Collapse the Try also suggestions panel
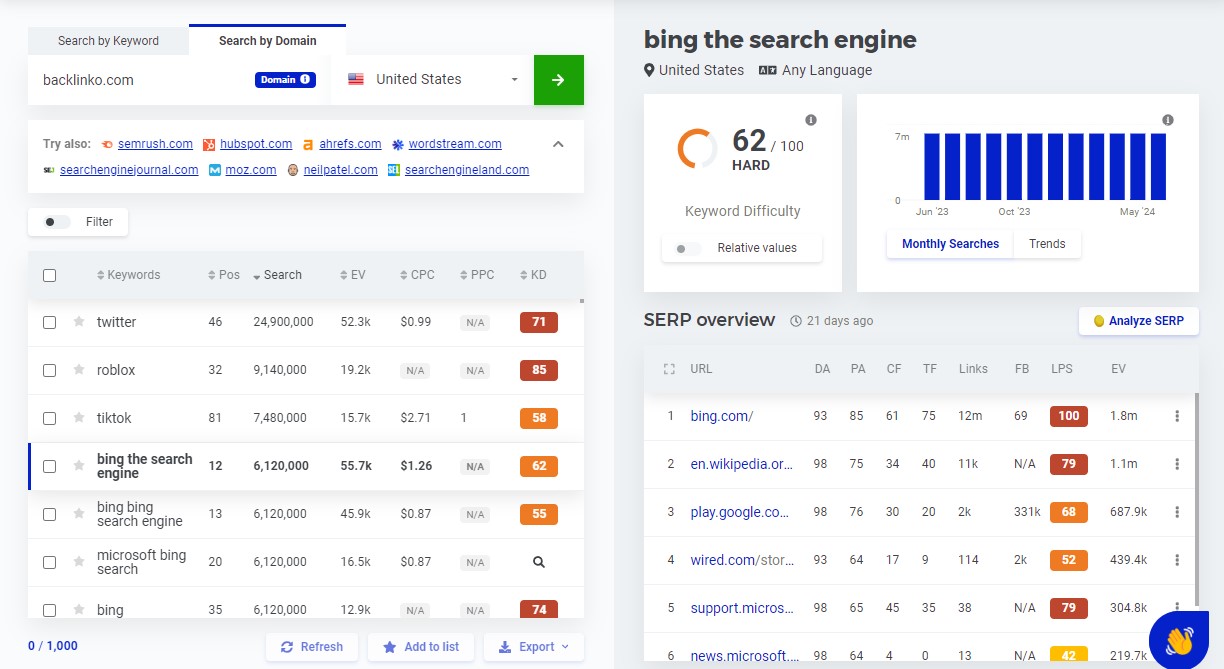This screenshot has width=1224, height=669. point(558,144)
